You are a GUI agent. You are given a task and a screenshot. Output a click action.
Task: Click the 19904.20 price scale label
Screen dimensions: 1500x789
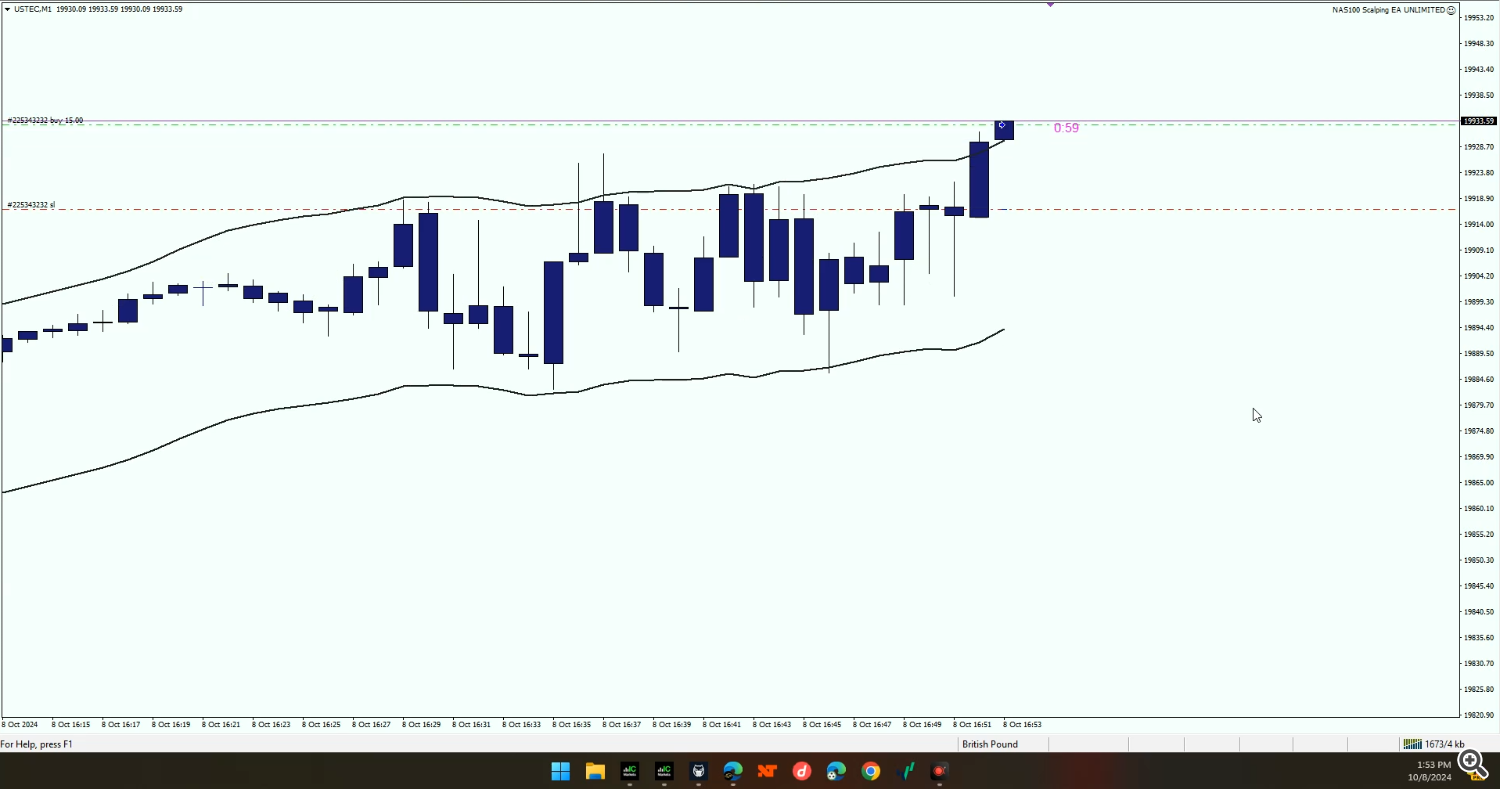(x=1479, y=276)
